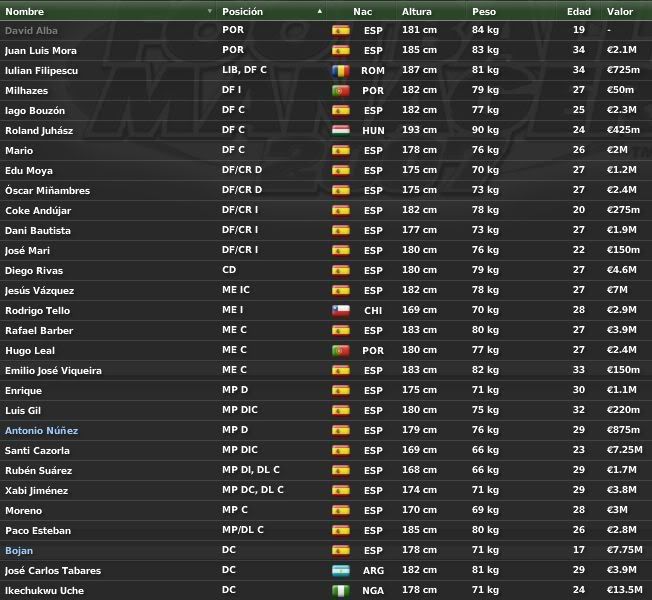
Task: Click Spain flag on José Mari row
Action: pyautogui.click(x=341, y=250)
